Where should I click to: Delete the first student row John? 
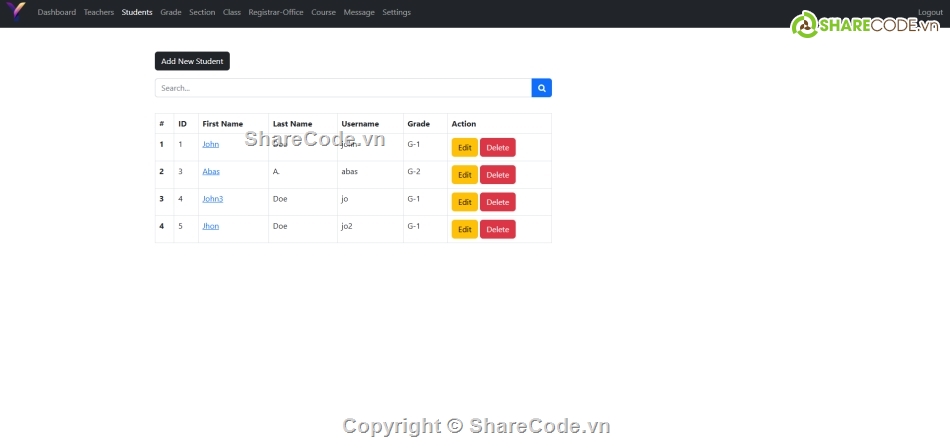pyautogui.click(x=497, y=147)
